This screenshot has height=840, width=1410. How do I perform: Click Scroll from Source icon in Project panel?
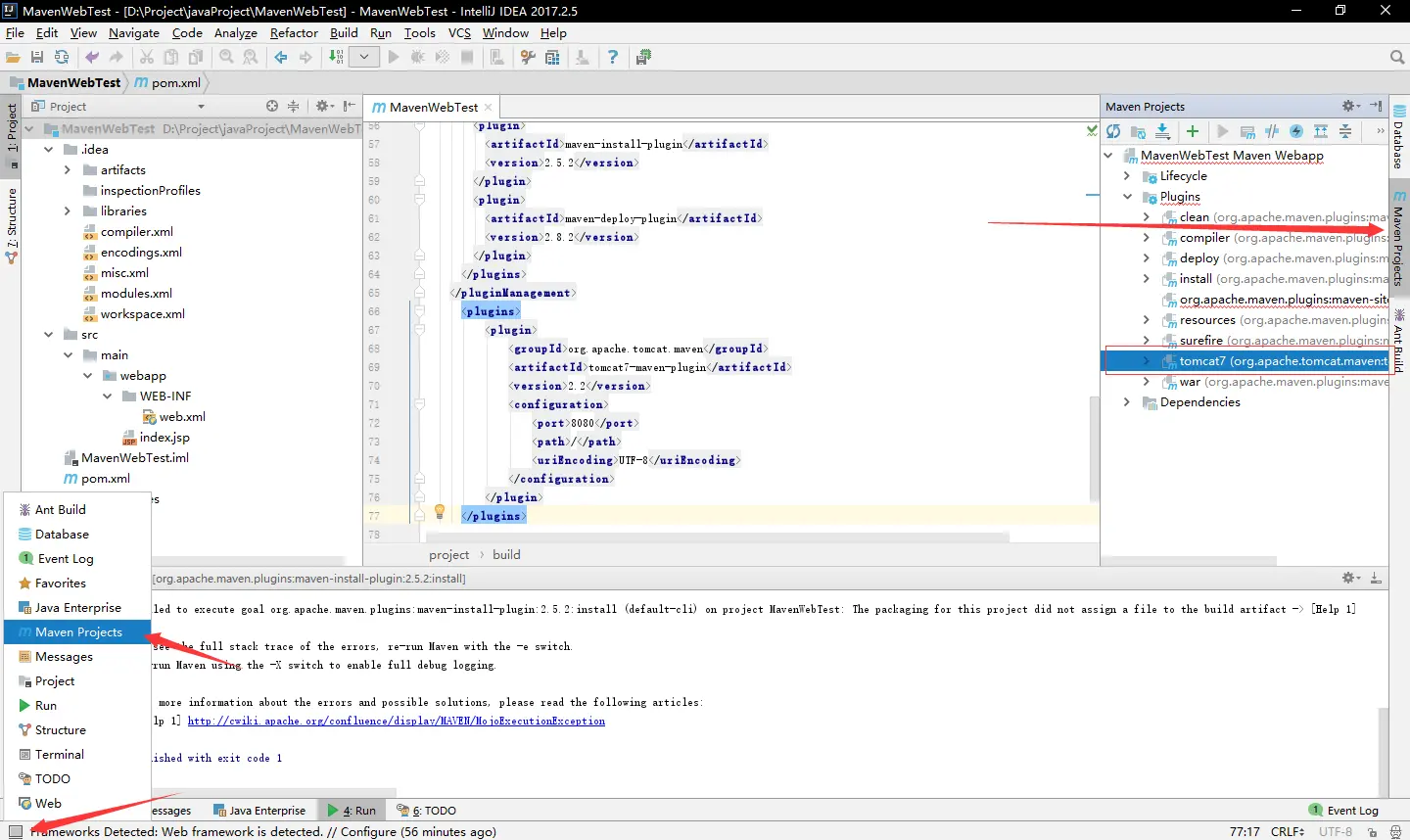pos(272,106)
